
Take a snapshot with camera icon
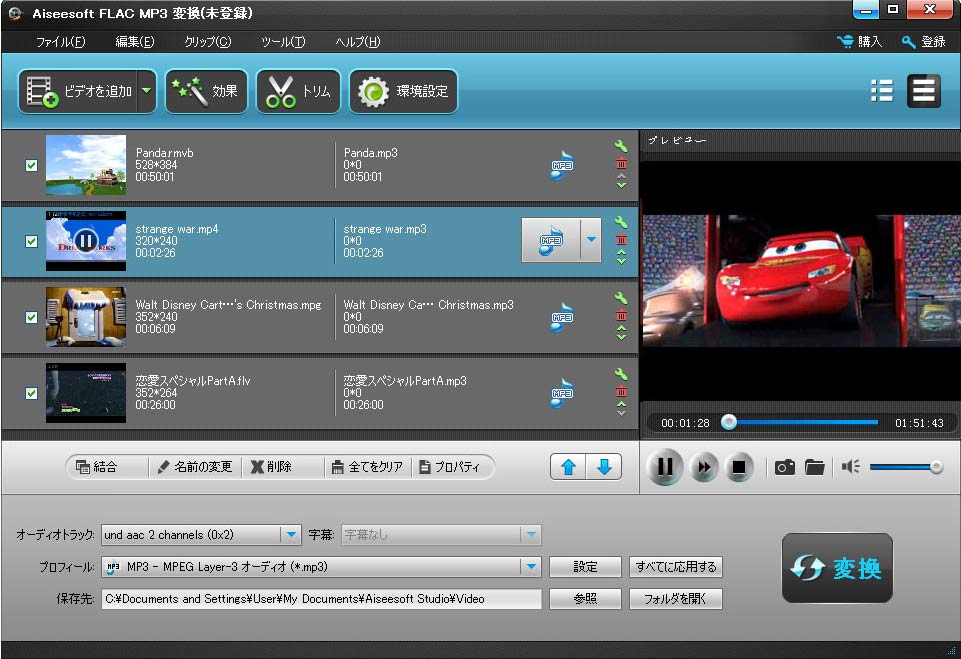[x=784, y=467]
